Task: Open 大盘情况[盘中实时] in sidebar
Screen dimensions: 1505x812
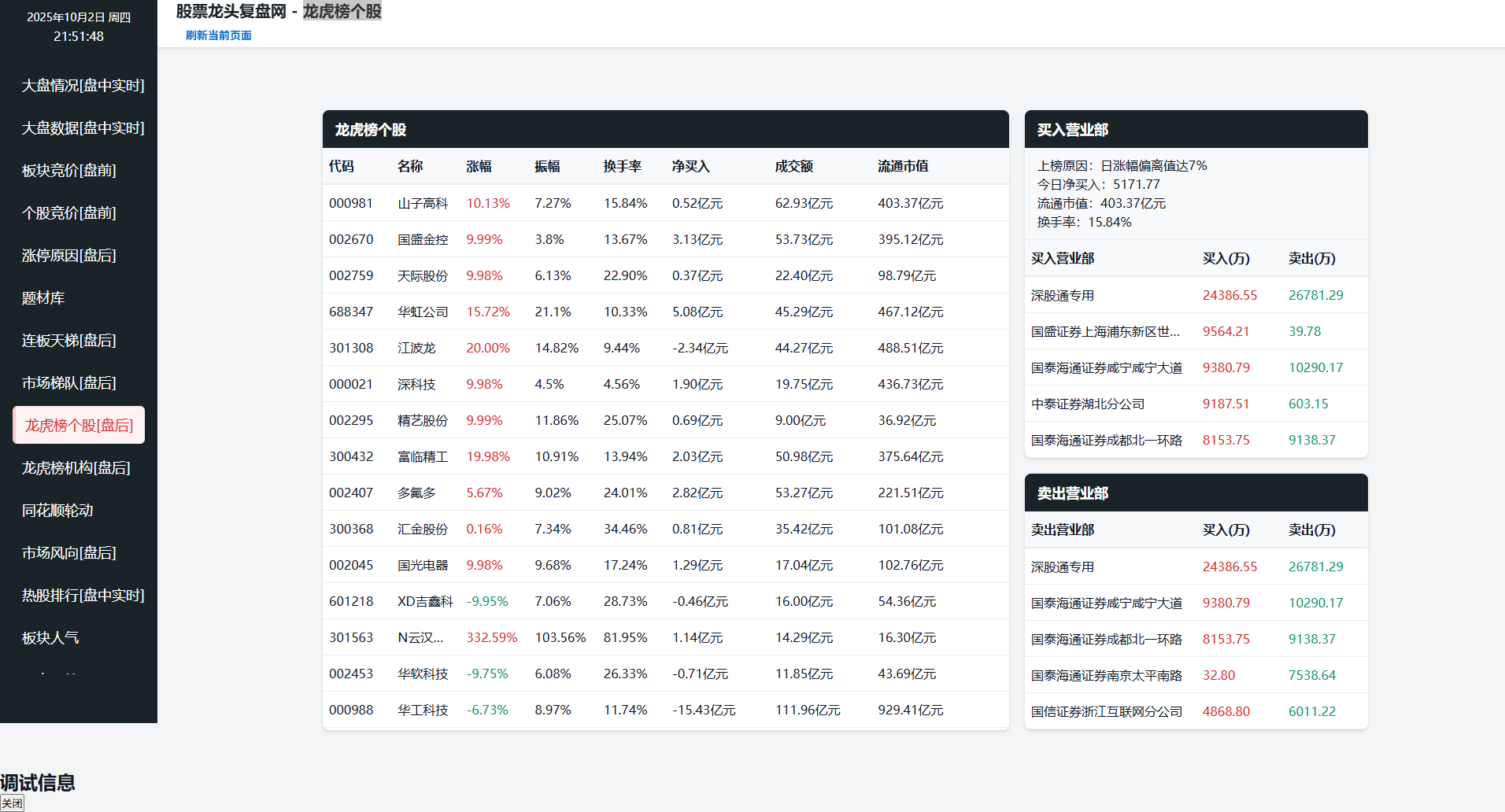Action: pyautogui.click(x=83, y=86)
